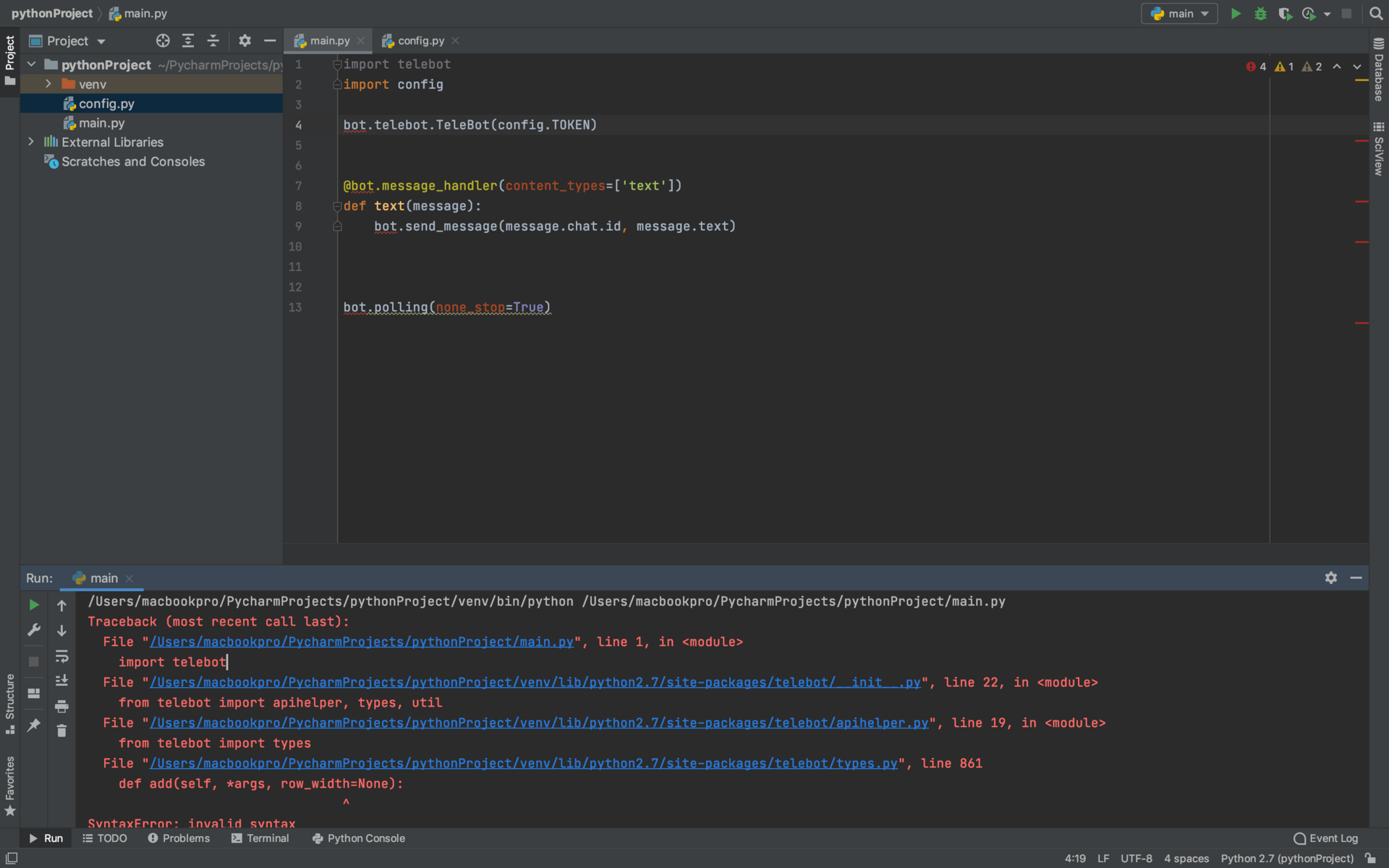Viewport: 1389px width, 868px height.
Task: Fold the import block at line 1
Action: 337,64
